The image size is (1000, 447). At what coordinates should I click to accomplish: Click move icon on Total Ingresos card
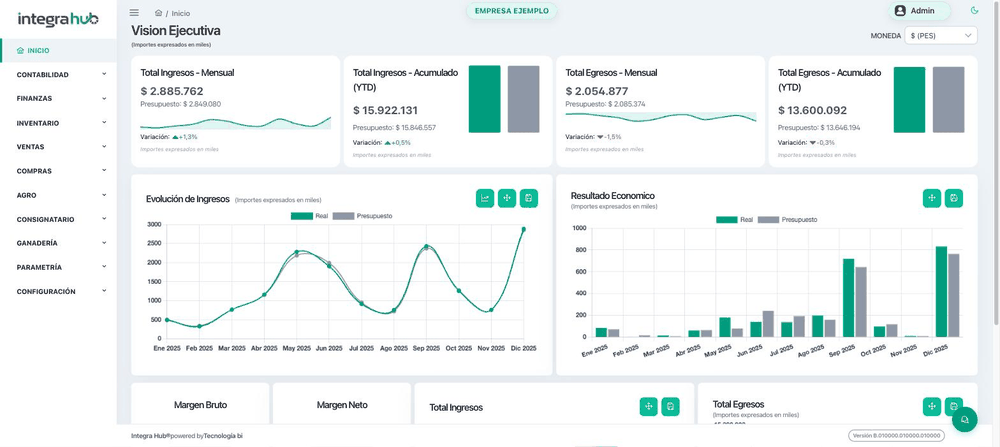[x=649, y=407]
